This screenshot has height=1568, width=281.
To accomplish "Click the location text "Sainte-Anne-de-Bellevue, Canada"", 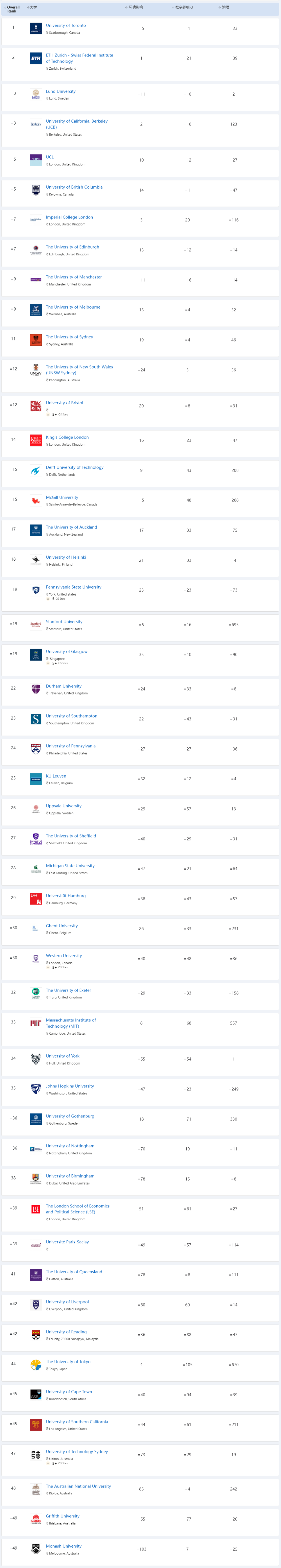I will click(x=73, y=505).
